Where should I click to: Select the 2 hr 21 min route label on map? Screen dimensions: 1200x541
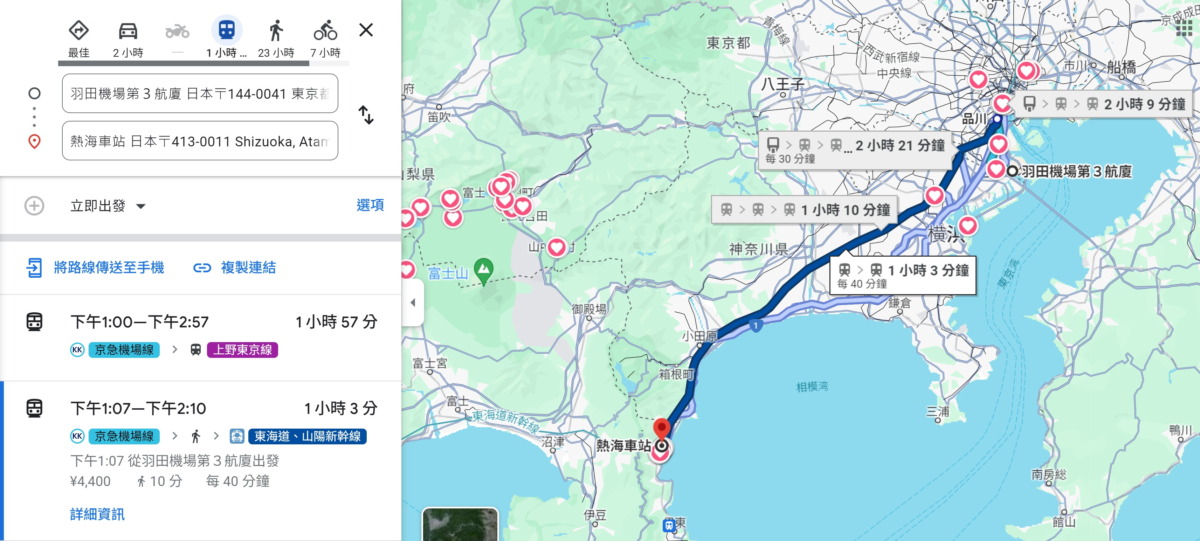tap(856, 146)
